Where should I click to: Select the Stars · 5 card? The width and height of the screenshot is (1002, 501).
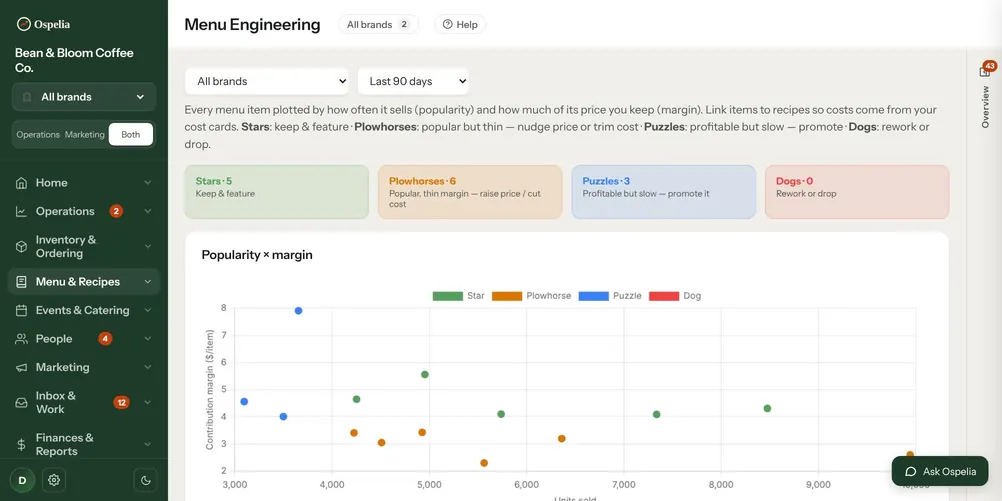click(x=277, y=192)
